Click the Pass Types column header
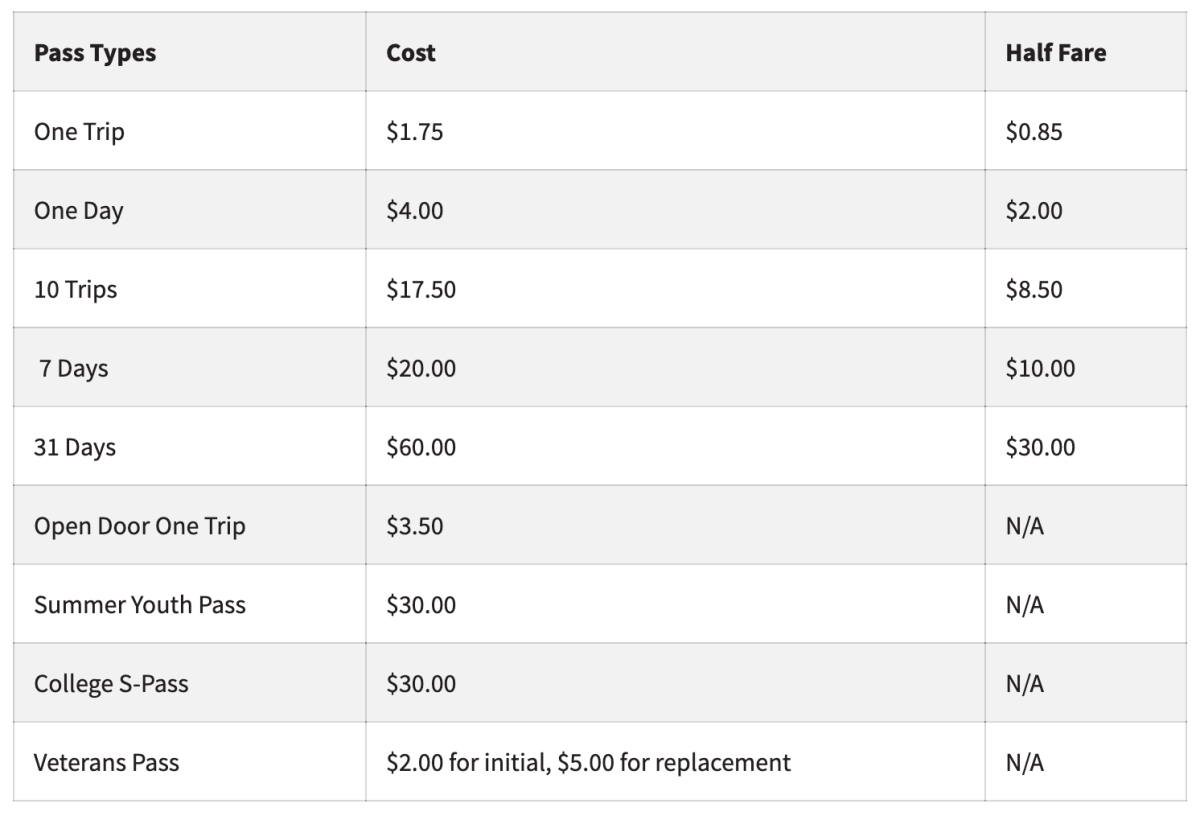1200x816 pixels. pos(95,53)
